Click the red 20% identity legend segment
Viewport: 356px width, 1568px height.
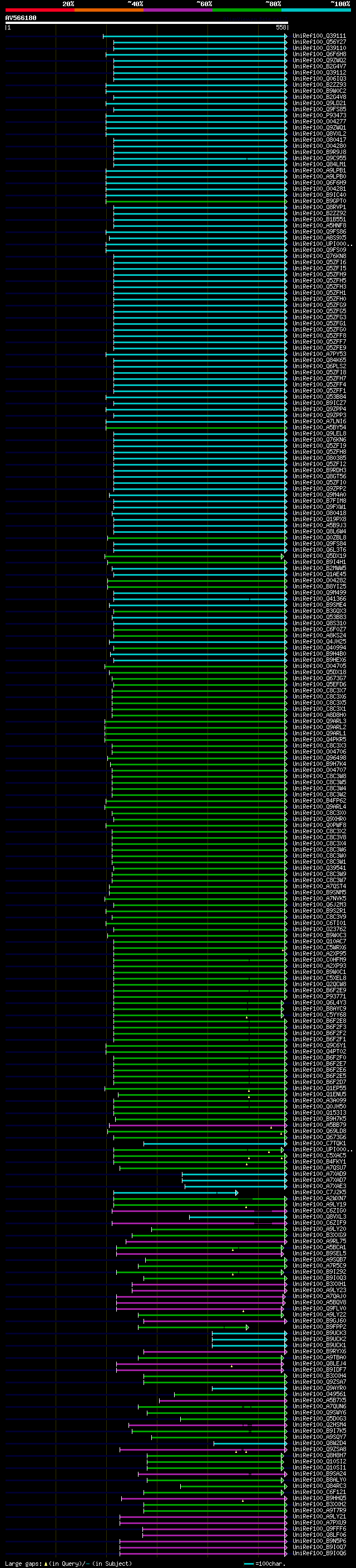point(39,10)
